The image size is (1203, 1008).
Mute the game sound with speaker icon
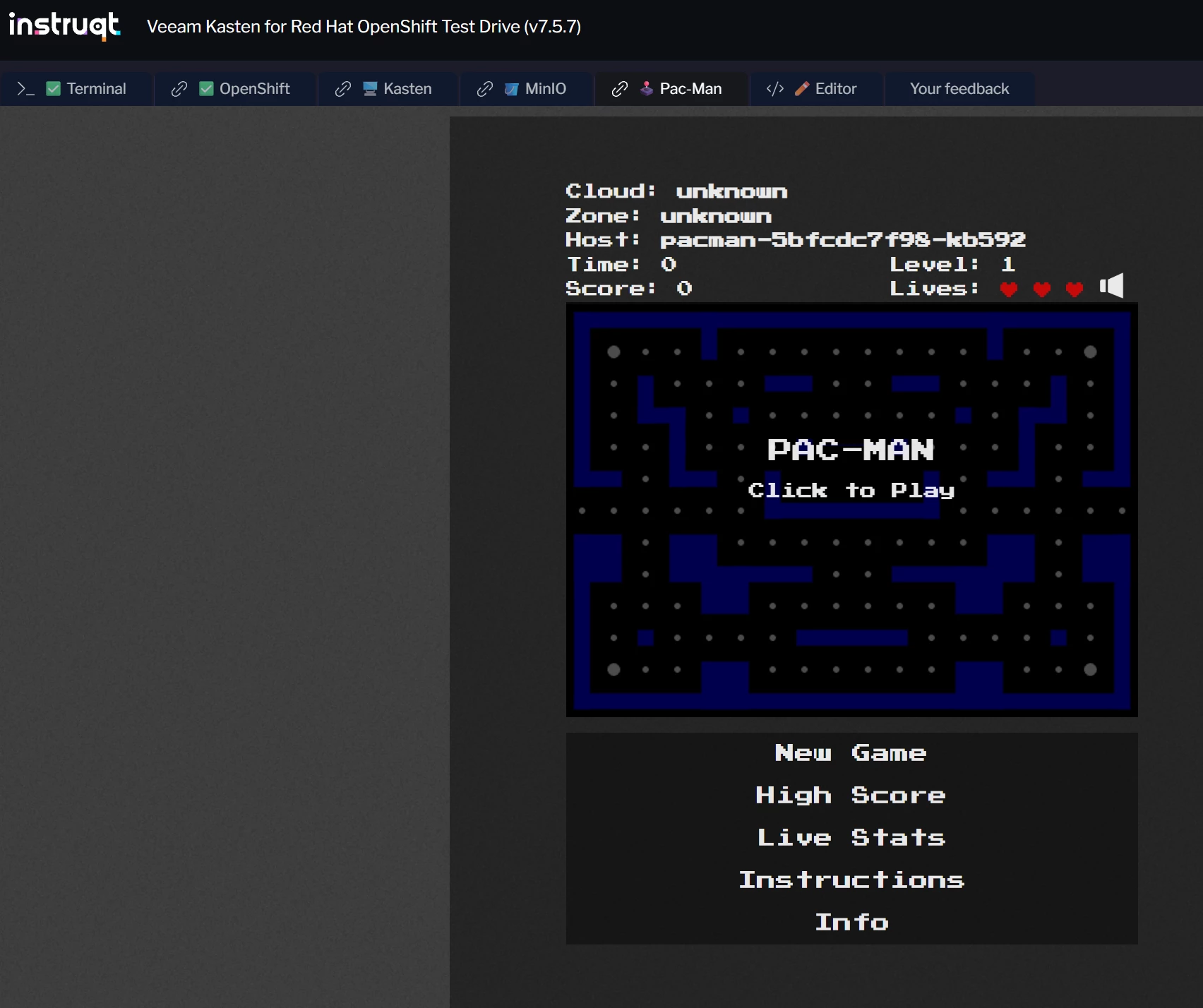[x=1112, y=286]
